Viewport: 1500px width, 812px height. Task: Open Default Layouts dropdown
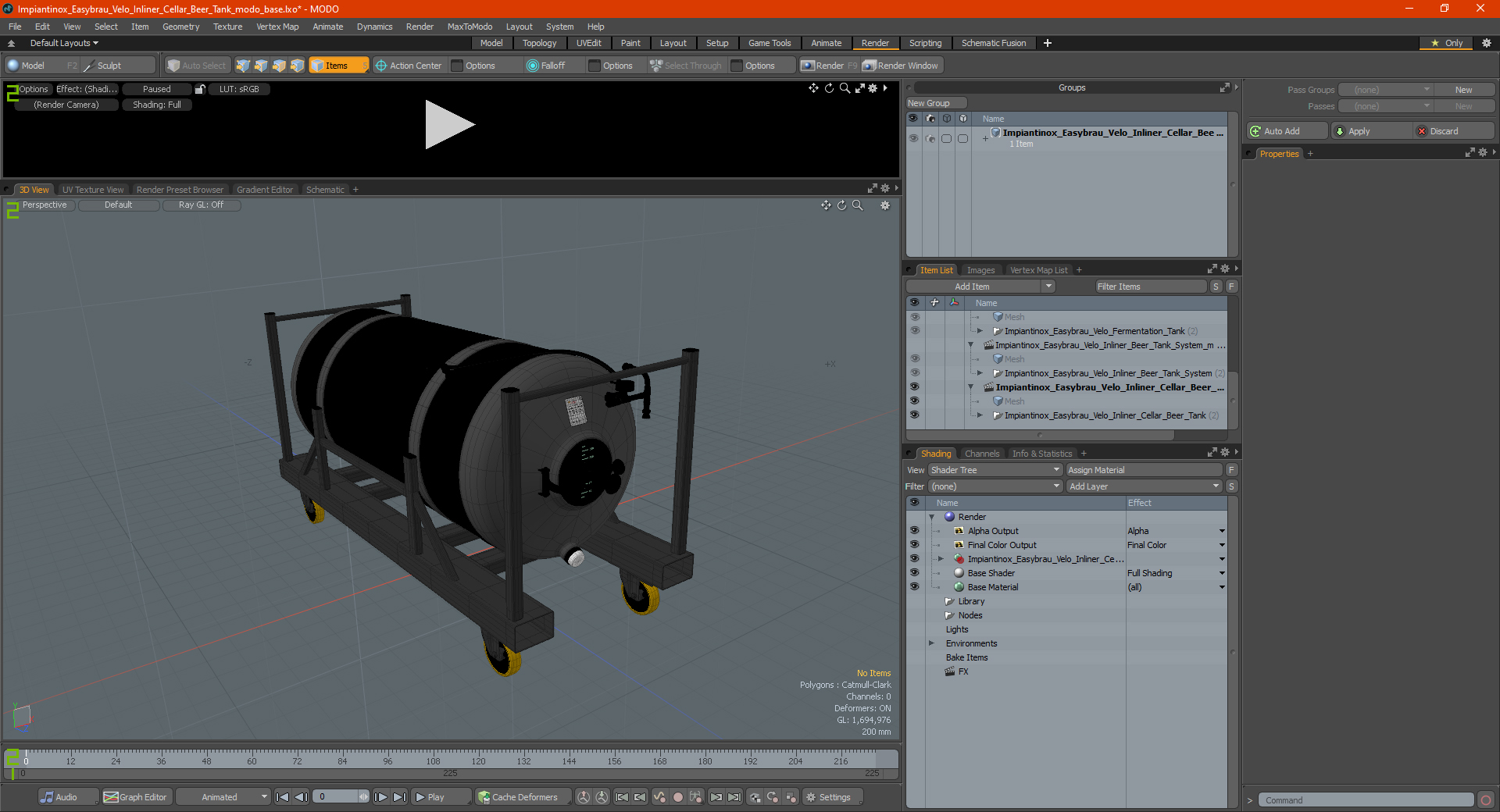[x=64, y=43]
